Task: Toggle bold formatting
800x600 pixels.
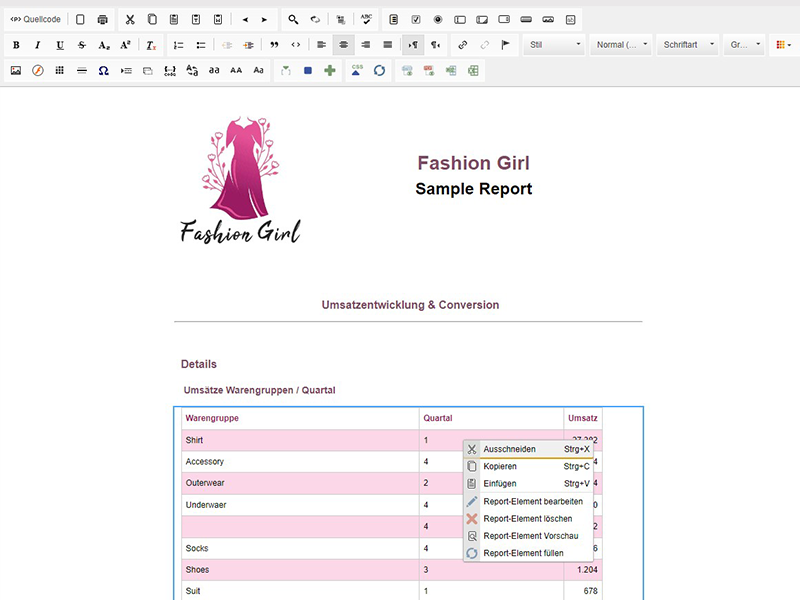Action: (x=16, y=45)
